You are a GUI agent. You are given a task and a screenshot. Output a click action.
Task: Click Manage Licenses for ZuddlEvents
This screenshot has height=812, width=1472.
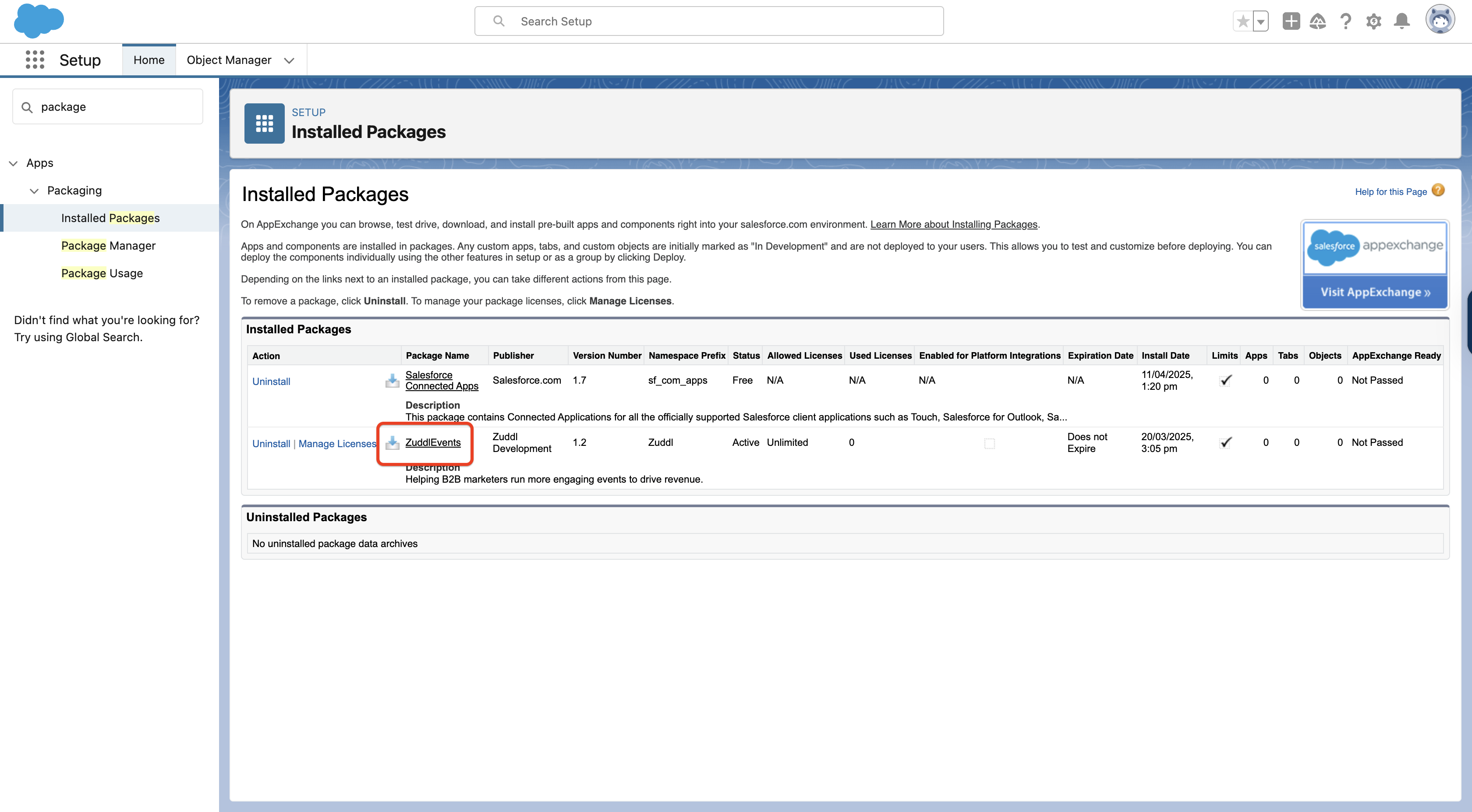(x=337, y=443)
